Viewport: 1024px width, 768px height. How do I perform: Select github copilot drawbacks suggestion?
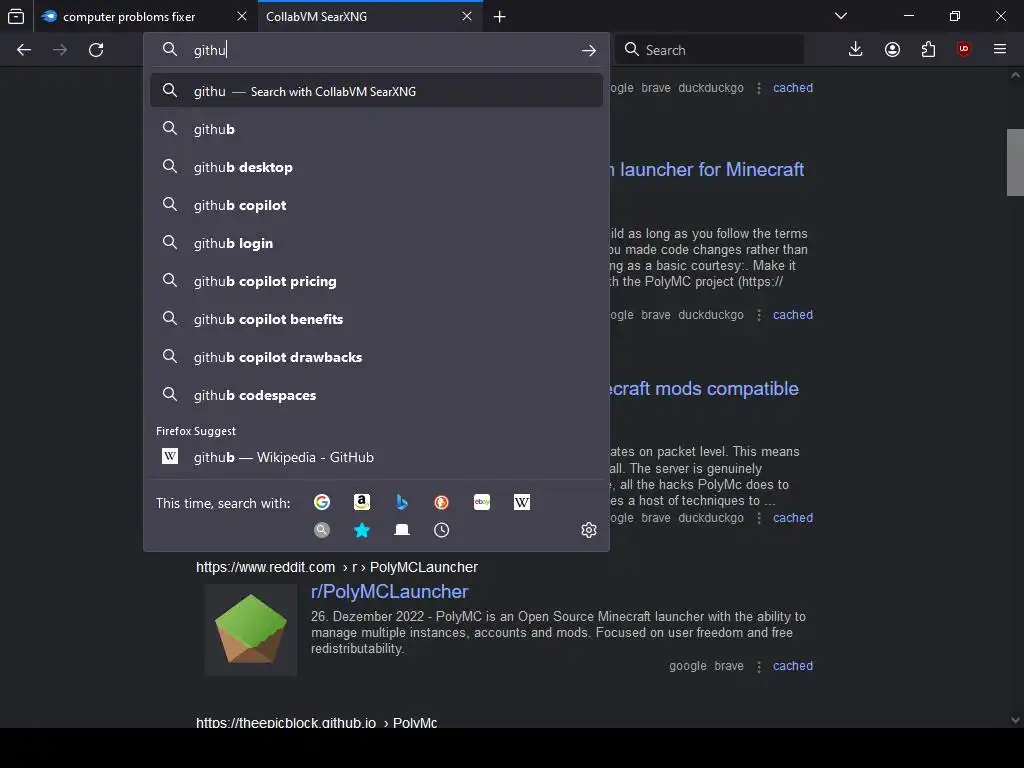376,357
